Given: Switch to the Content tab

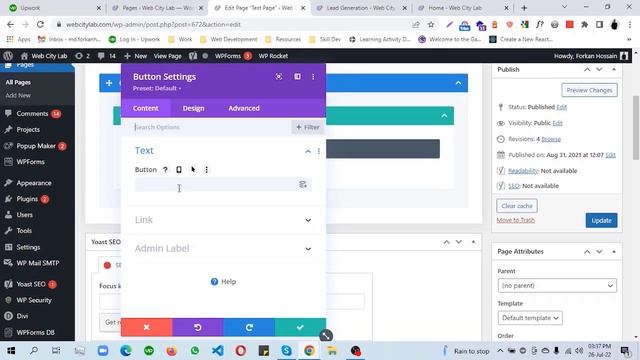Looking at the screenshot, I should click(x=146, y=108).
